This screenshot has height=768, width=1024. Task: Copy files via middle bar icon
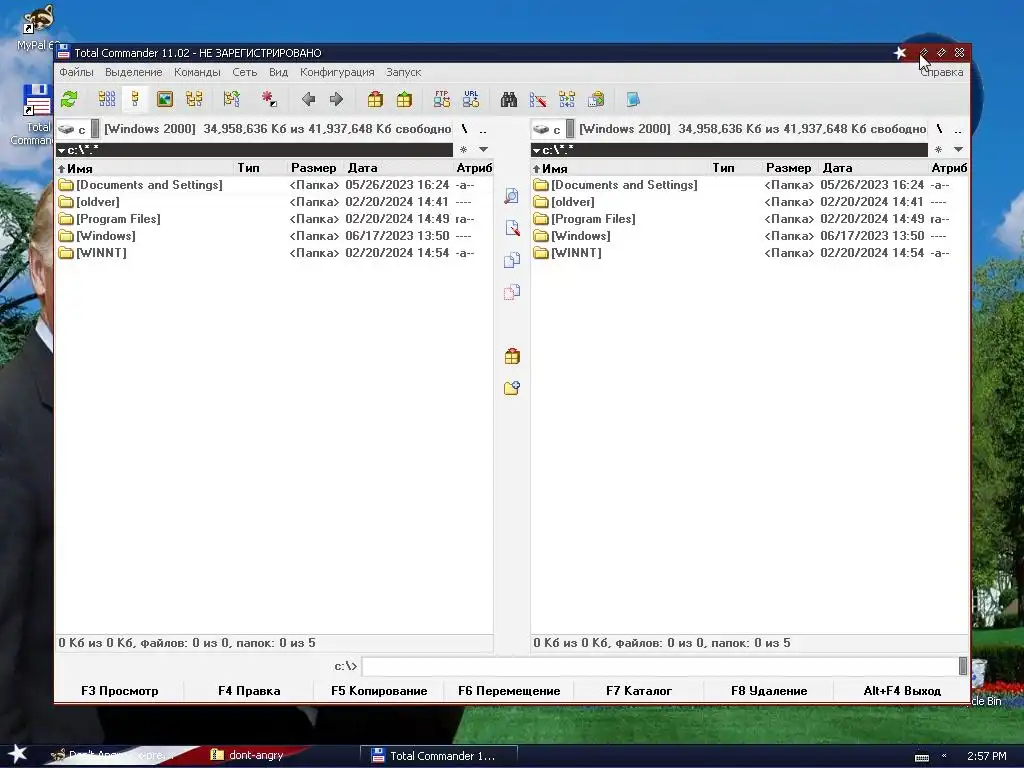(x=512, y=260)
